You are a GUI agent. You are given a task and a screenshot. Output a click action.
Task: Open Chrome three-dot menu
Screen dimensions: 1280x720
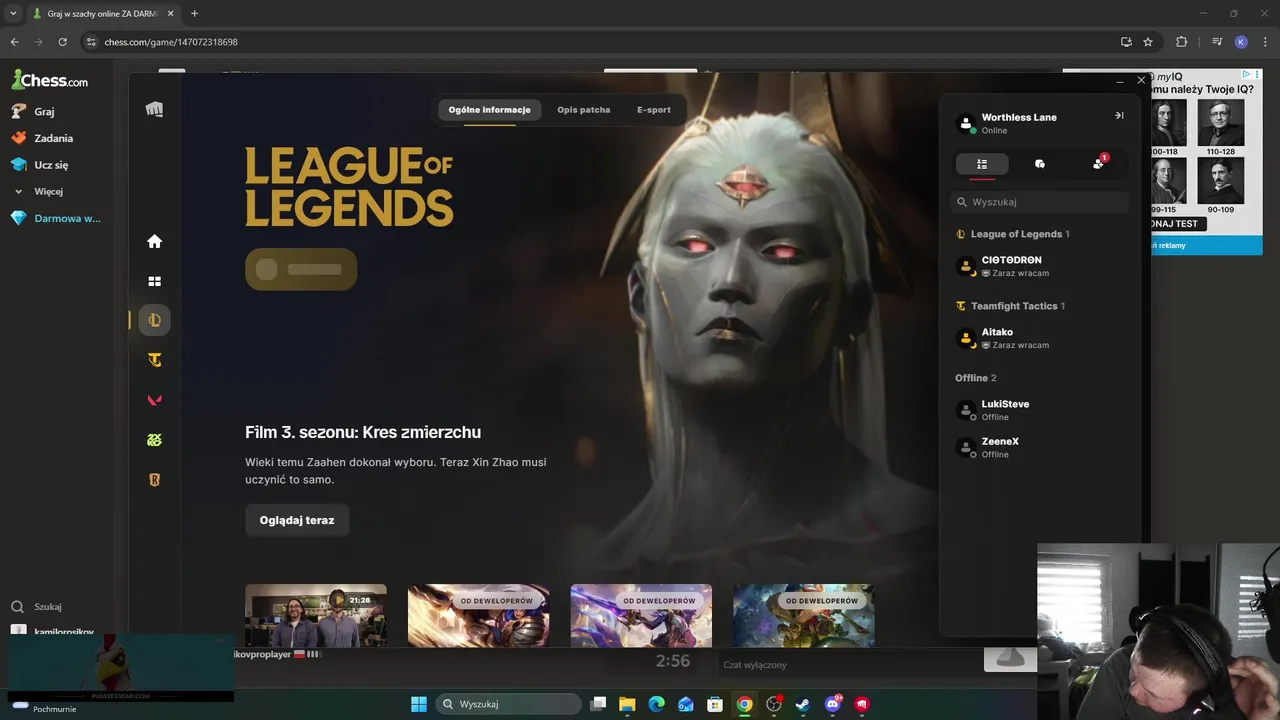1265,42
